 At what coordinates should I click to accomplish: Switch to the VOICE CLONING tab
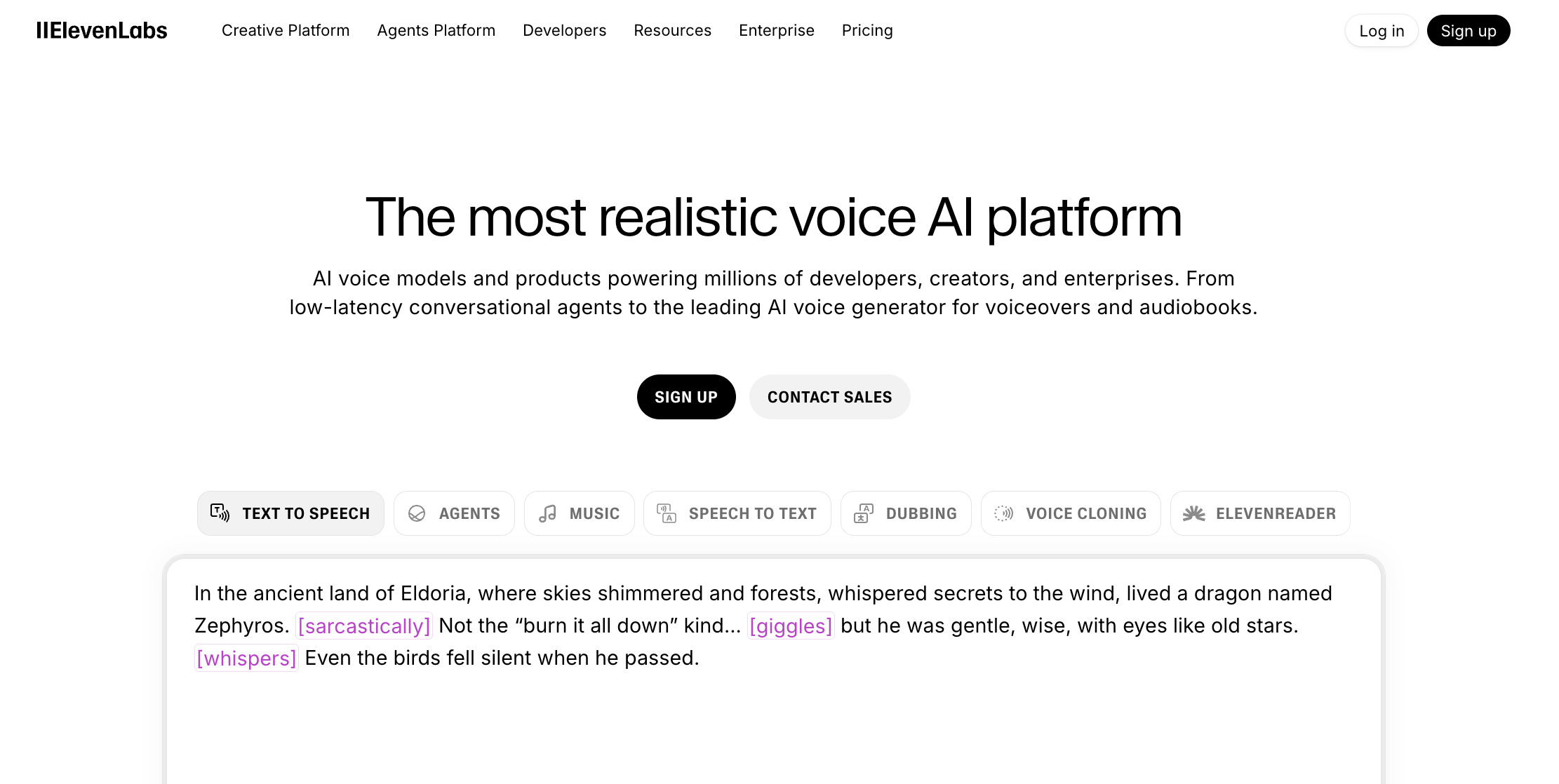[x=1071, y=513]
